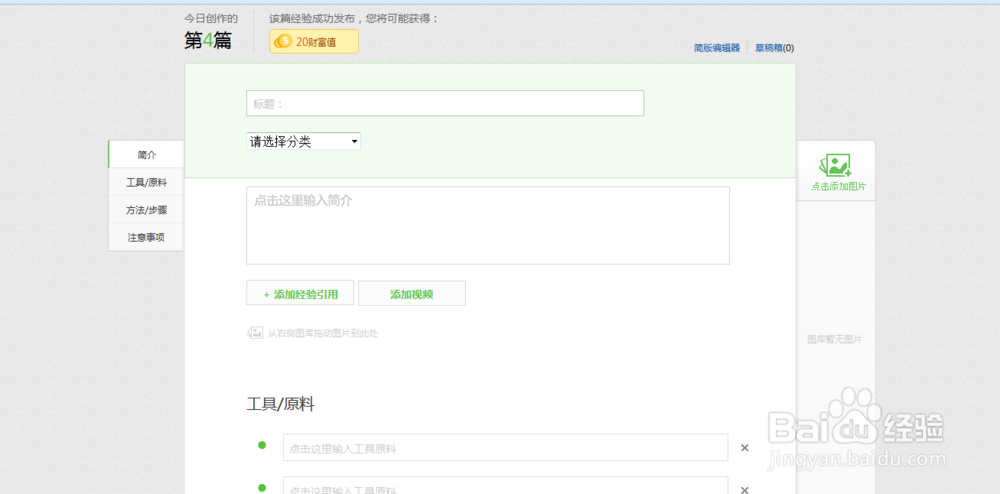The width and height of the screenshot is (1000, 494).
Task: Focus the 标题 title input field
Action: [x=445, y=104]
